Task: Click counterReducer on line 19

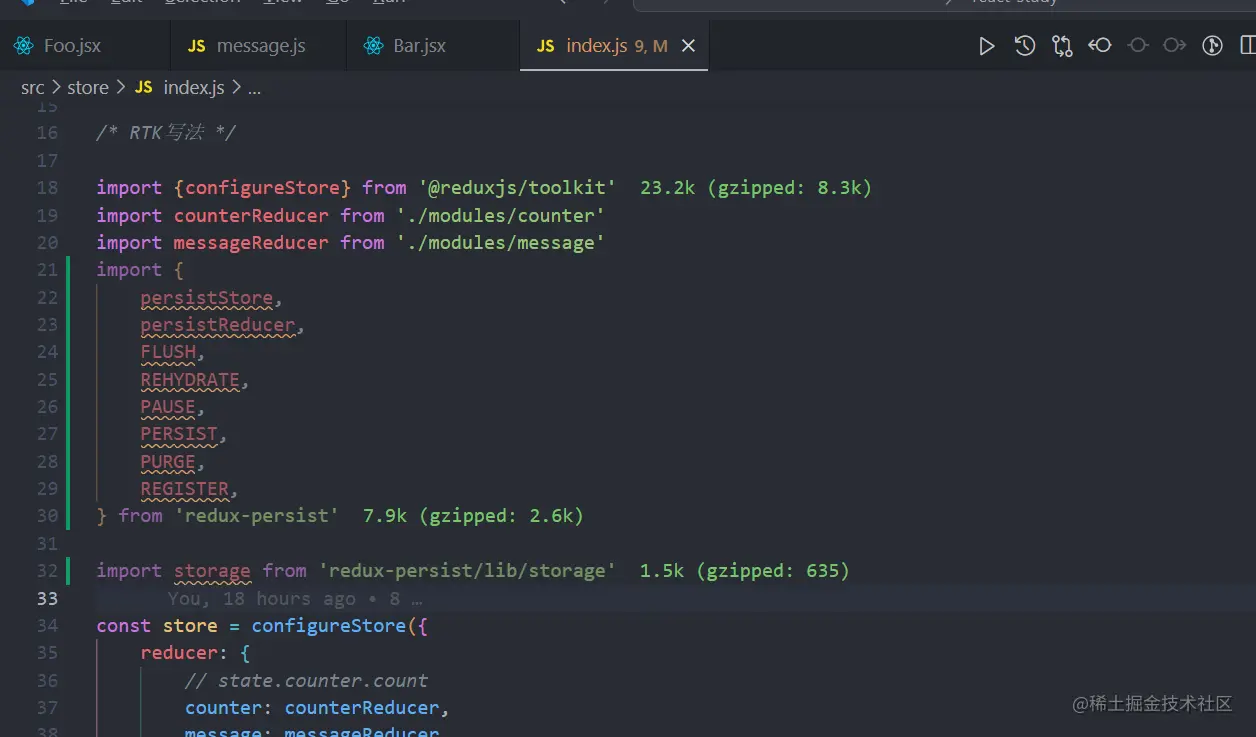Action: click(251, 216)
